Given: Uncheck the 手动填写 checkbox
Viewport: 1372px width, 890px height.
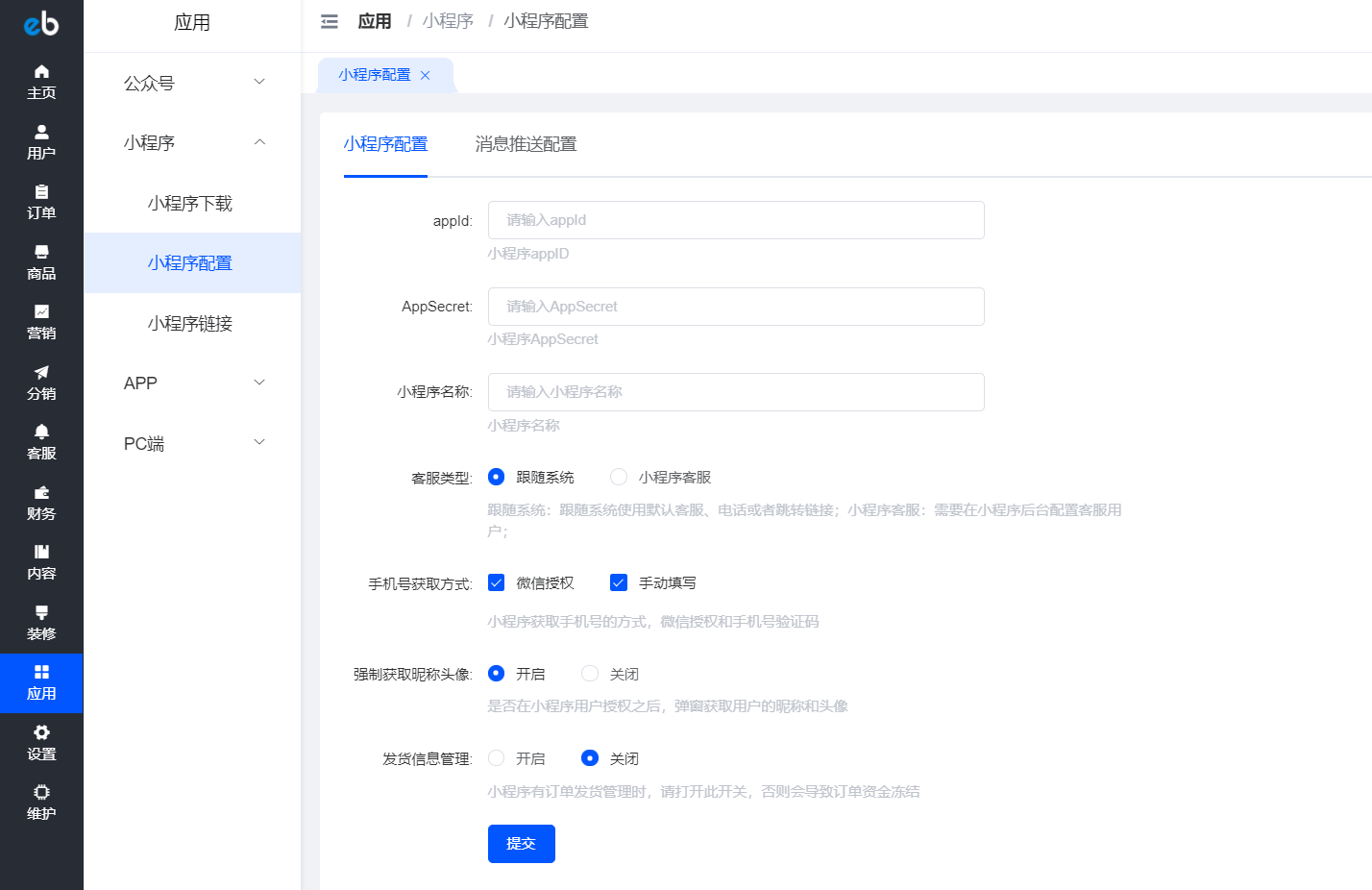Looking at the screenshot, I should pyautogui.click(x=619, y=582).
